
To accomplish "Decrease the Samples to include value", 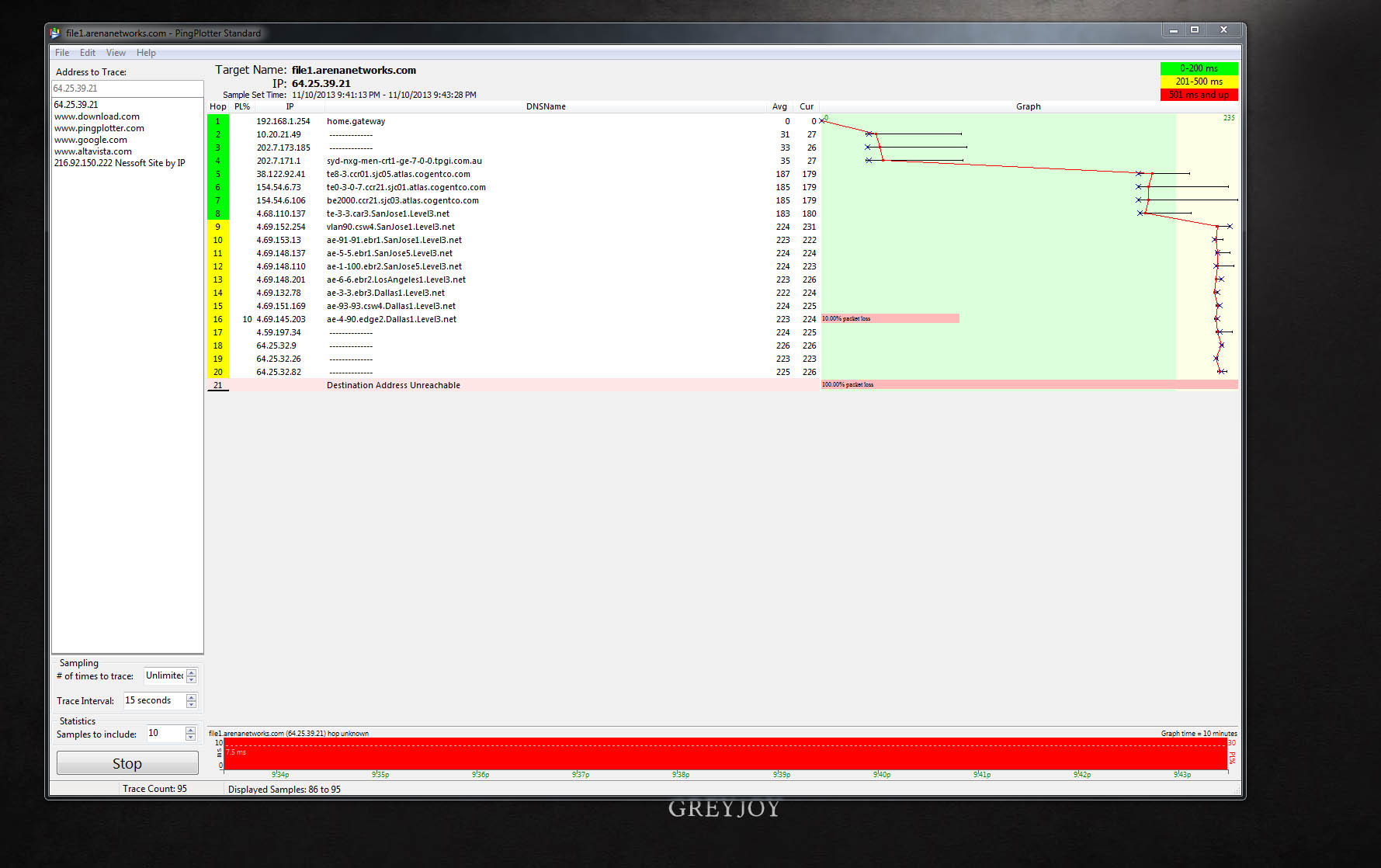I will click(x=190, y=738).
